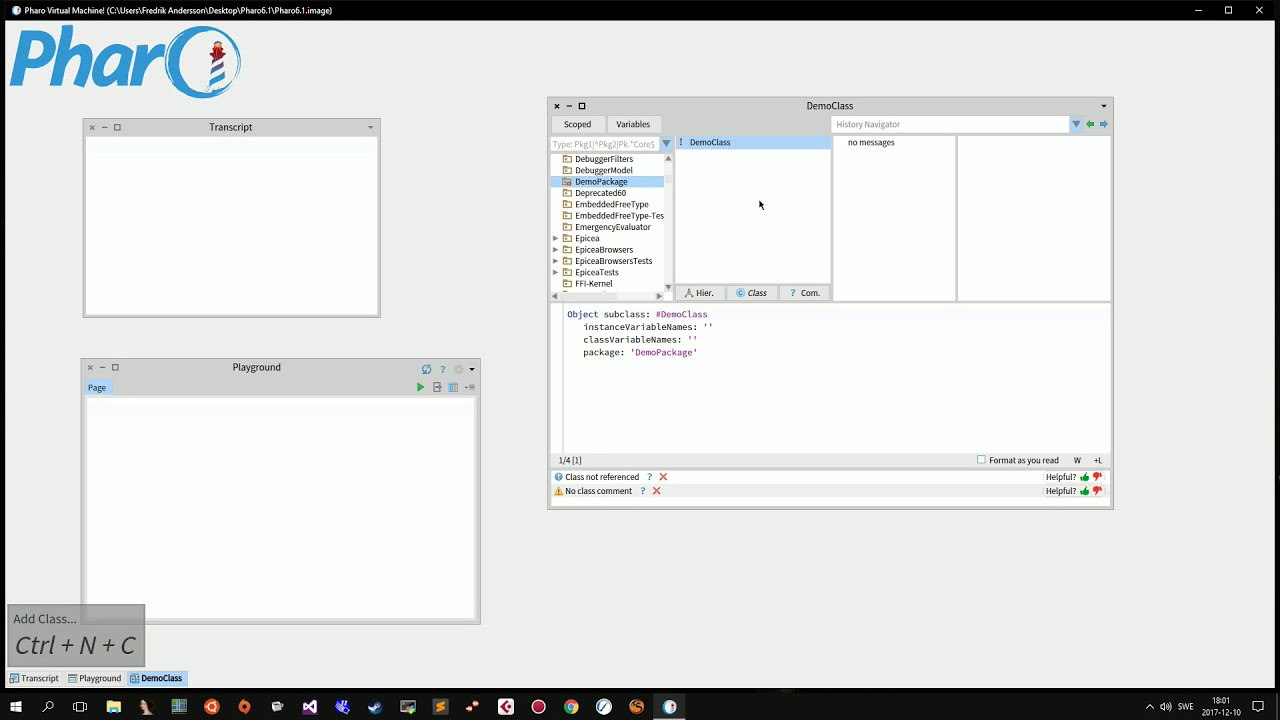
Task: Thumbs down on No class comment row
Action: (1097, 491)
